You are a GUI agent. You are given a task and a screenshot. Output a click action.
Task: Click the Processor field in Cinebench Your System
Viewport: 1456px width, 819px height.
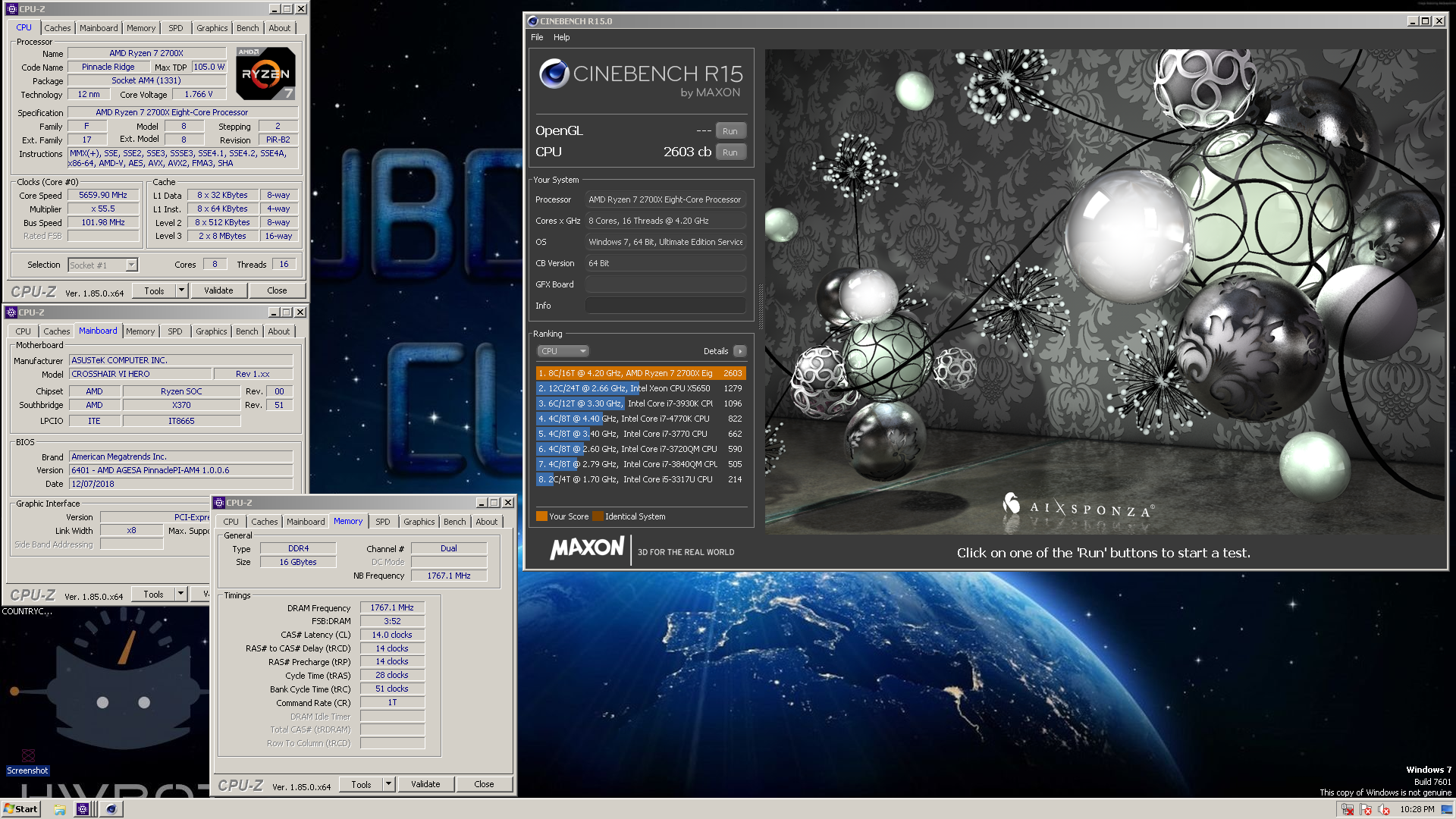665,199
